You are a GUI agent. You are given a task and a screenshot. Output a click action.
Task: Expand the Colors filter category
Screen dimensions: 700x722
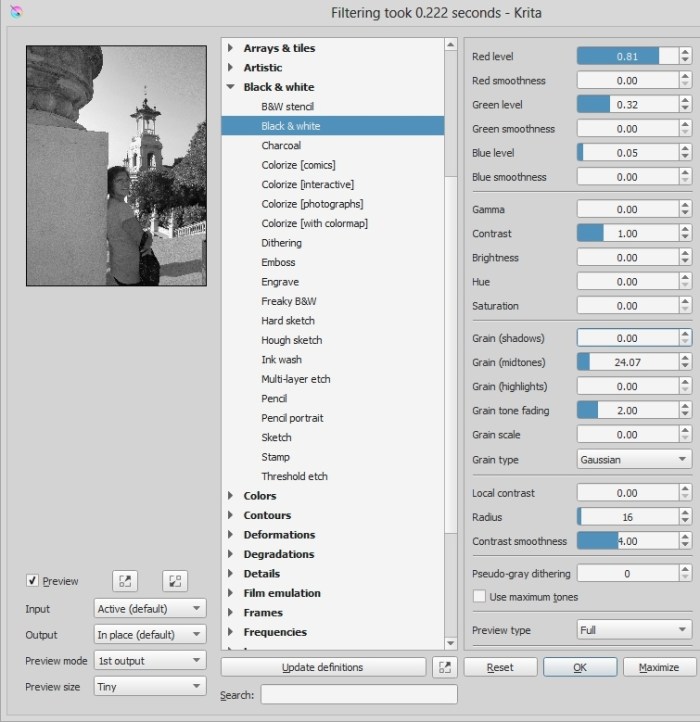click(231, 496)
